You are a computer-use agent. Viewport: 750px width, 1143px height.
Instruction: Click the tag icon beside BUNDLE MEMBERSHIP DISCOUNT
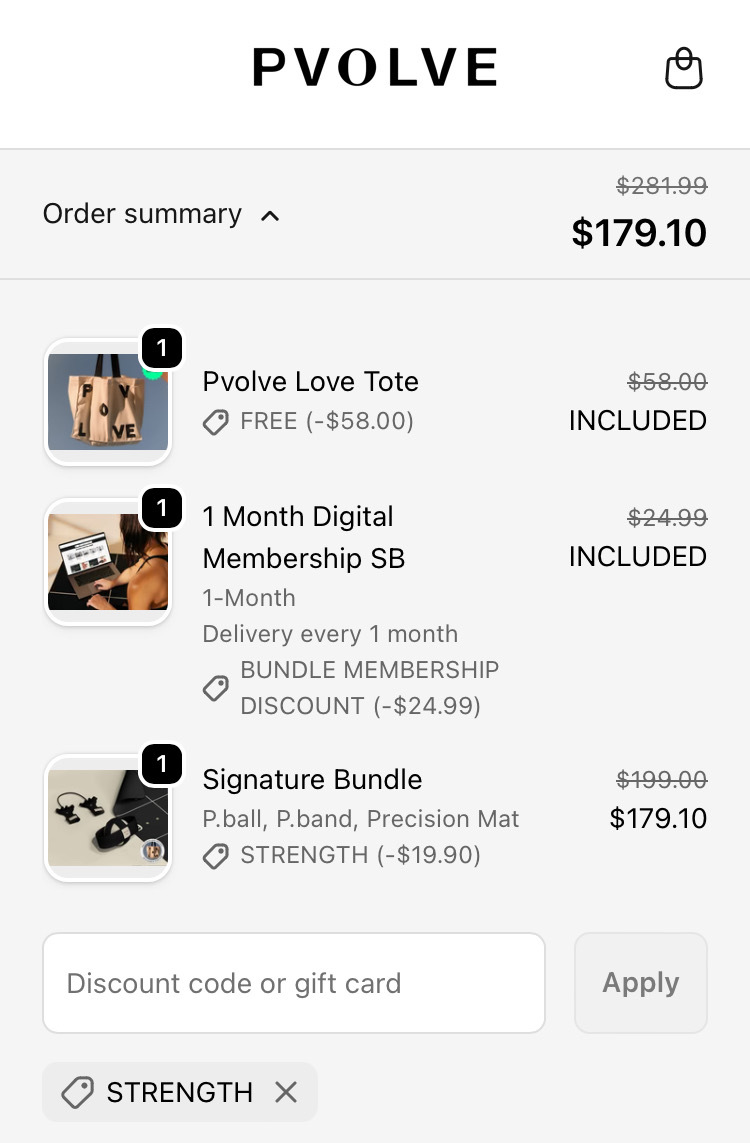pos(216,687)
